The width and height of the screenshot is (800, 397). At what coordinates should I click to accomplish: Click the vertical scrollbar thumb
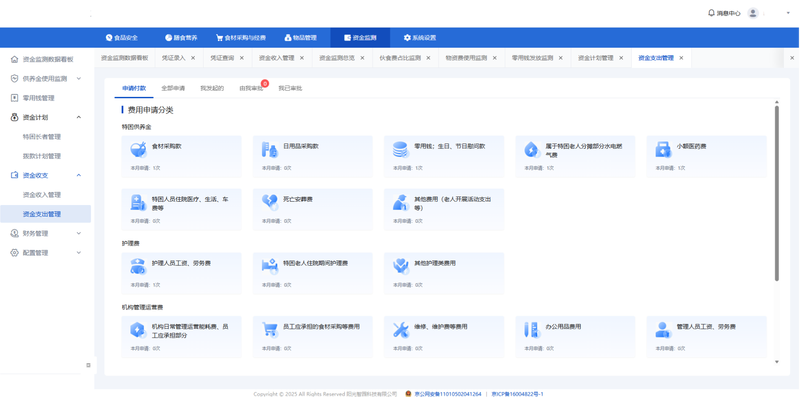click(777, 193)
